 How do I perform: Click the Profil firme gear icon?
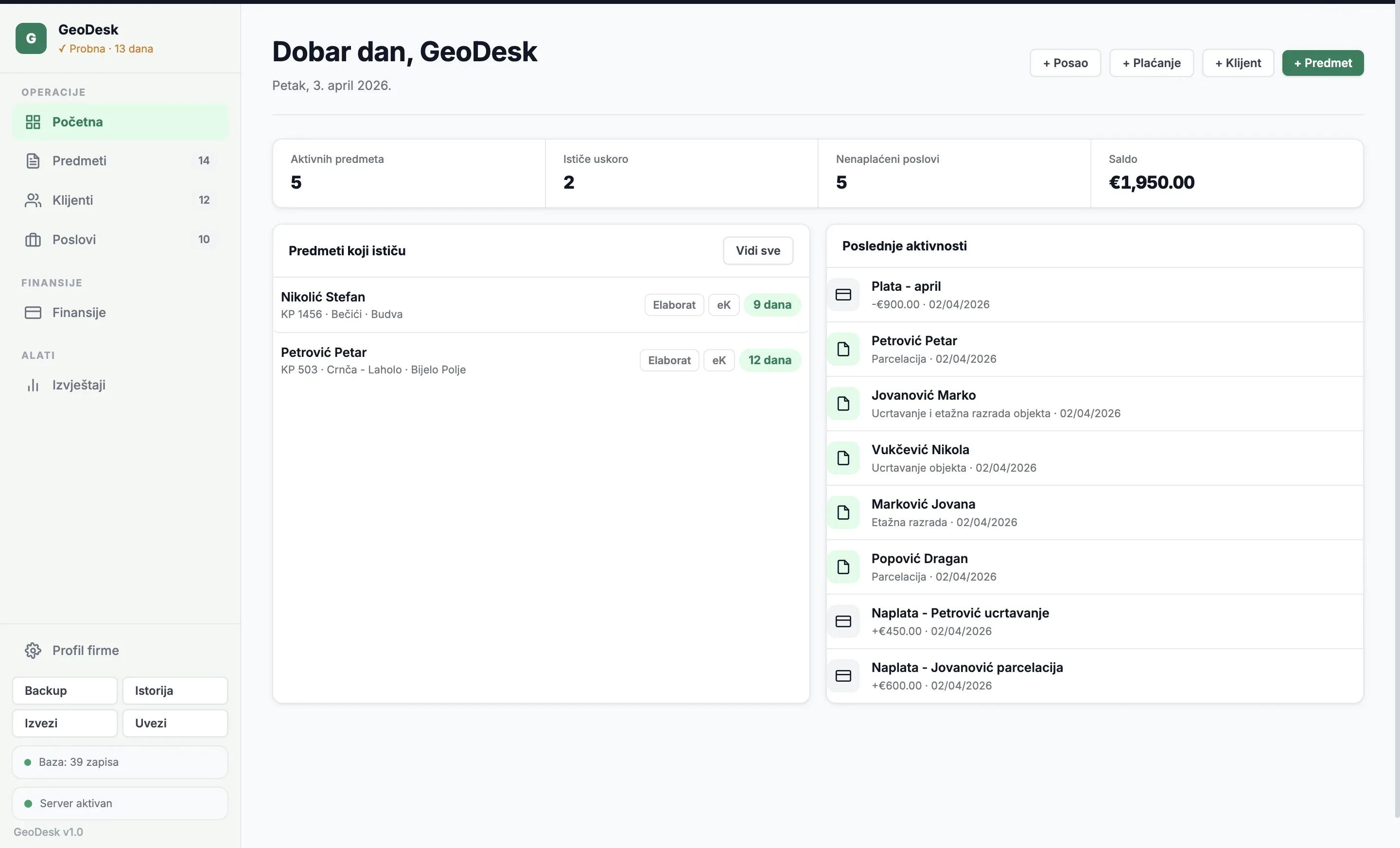point(33,650)
